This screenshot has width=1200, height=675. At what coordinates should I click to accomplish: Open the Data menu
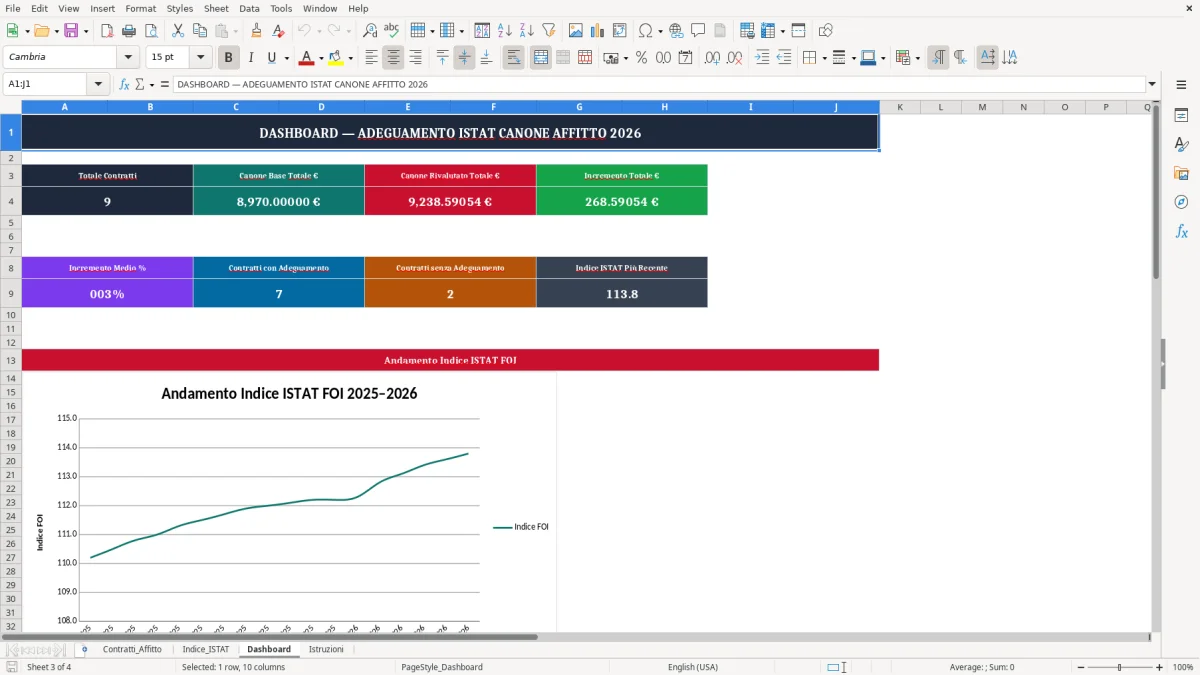249,8
